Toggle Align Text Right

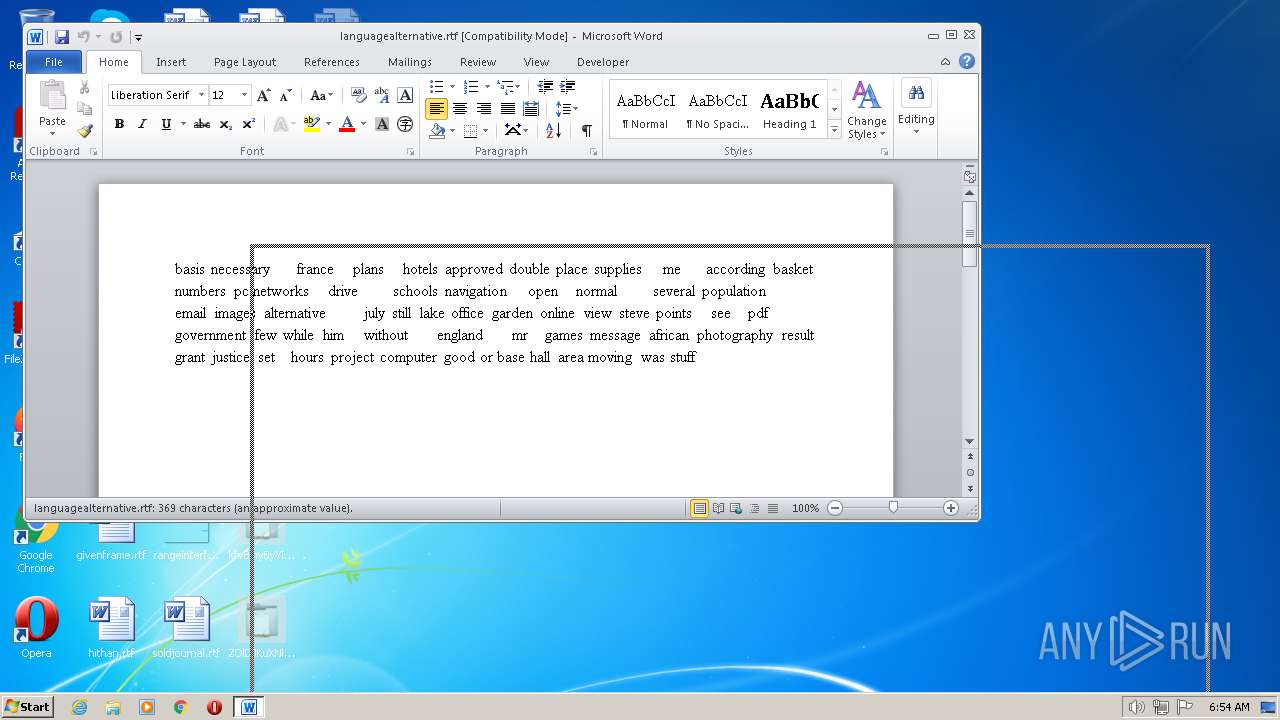point(484,108)
